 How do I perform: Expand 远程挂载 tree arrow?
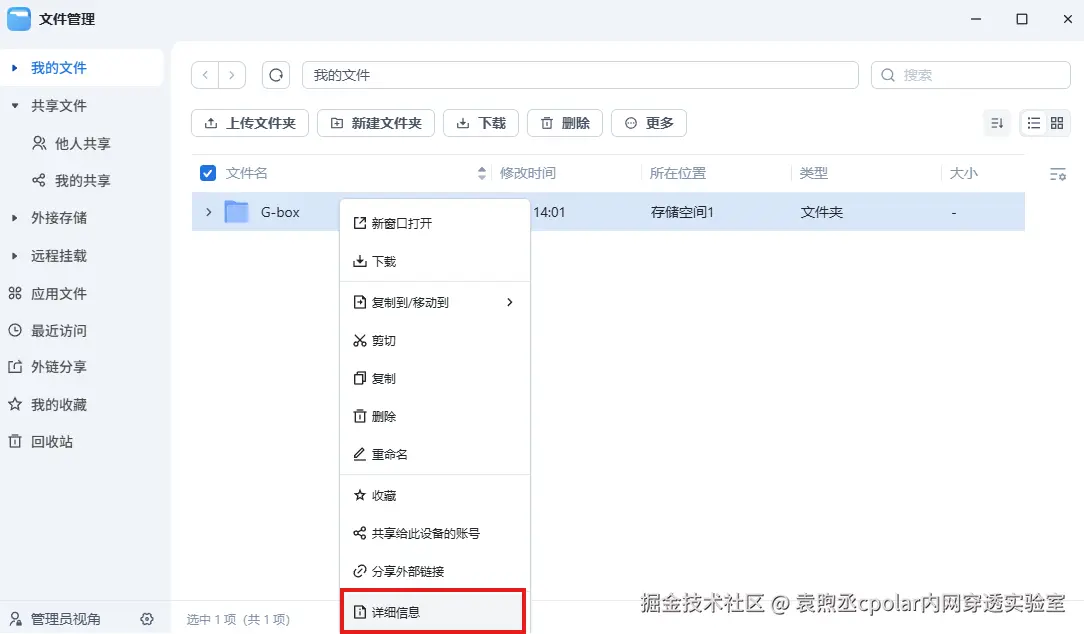15,256
